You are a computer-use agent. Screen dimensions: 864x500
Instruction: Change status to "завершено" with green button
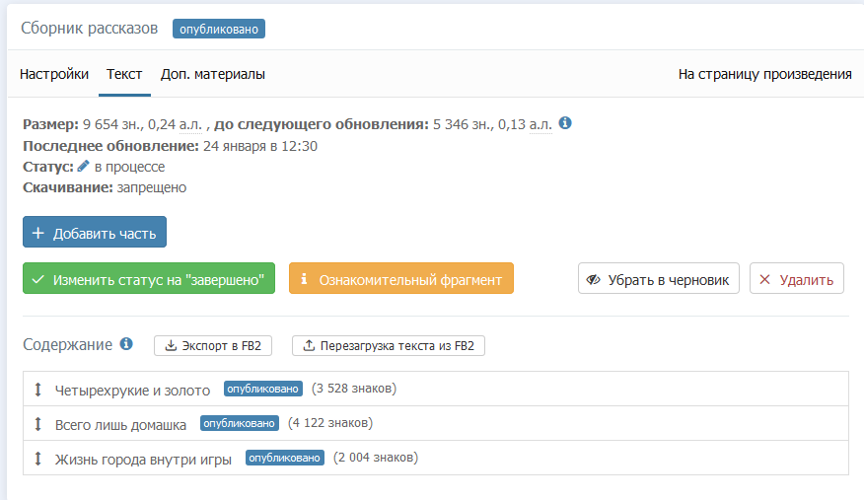click(149, 279)
